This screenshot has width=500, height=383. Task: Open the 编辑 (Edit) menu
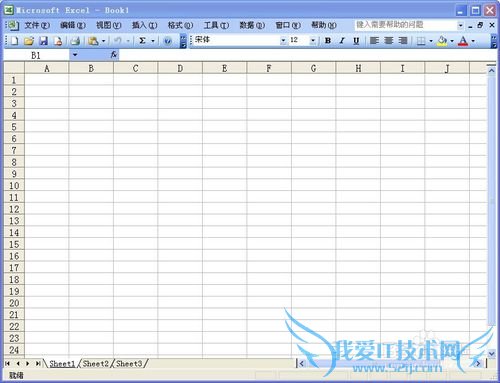pos(73,25)
